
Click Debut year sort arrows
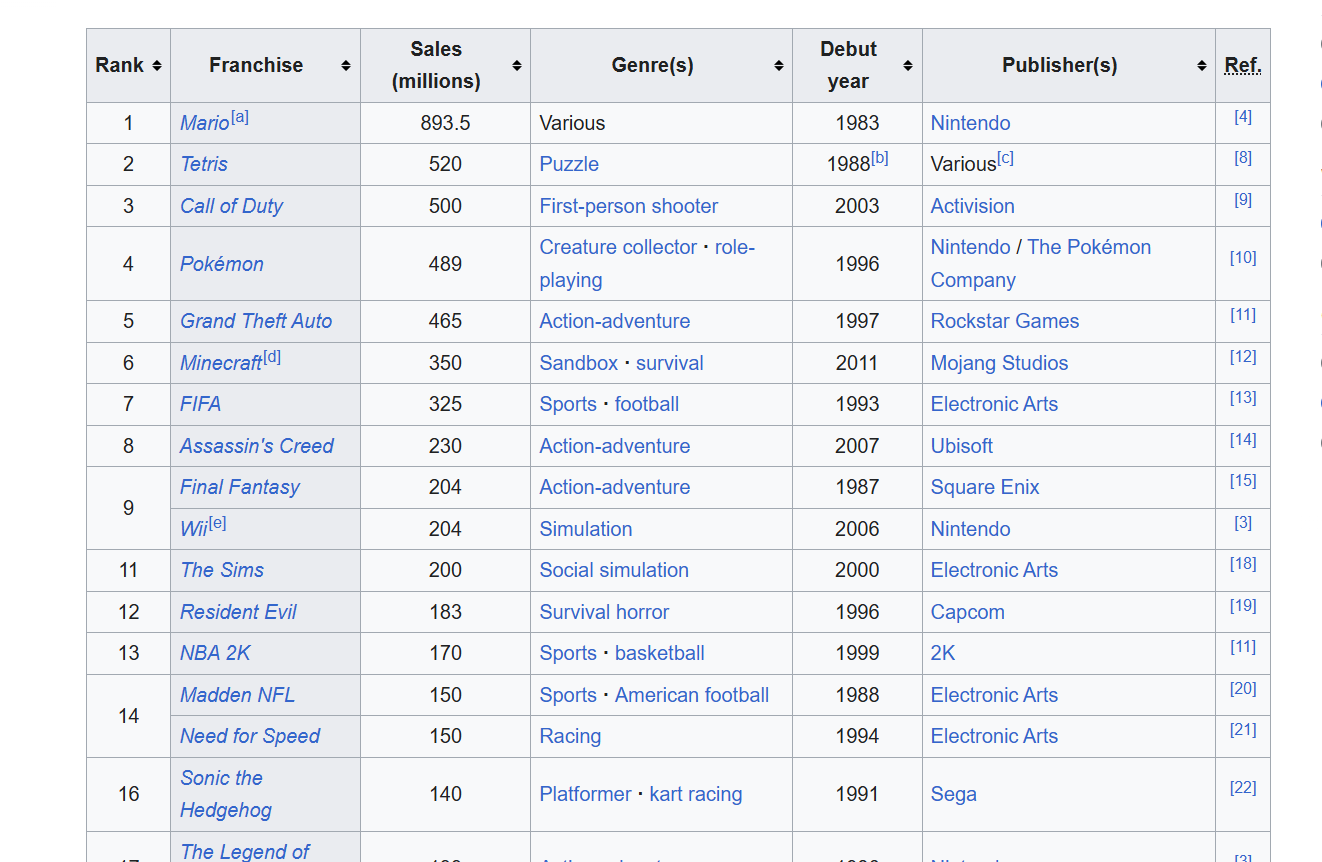click(x=907, y=66)
